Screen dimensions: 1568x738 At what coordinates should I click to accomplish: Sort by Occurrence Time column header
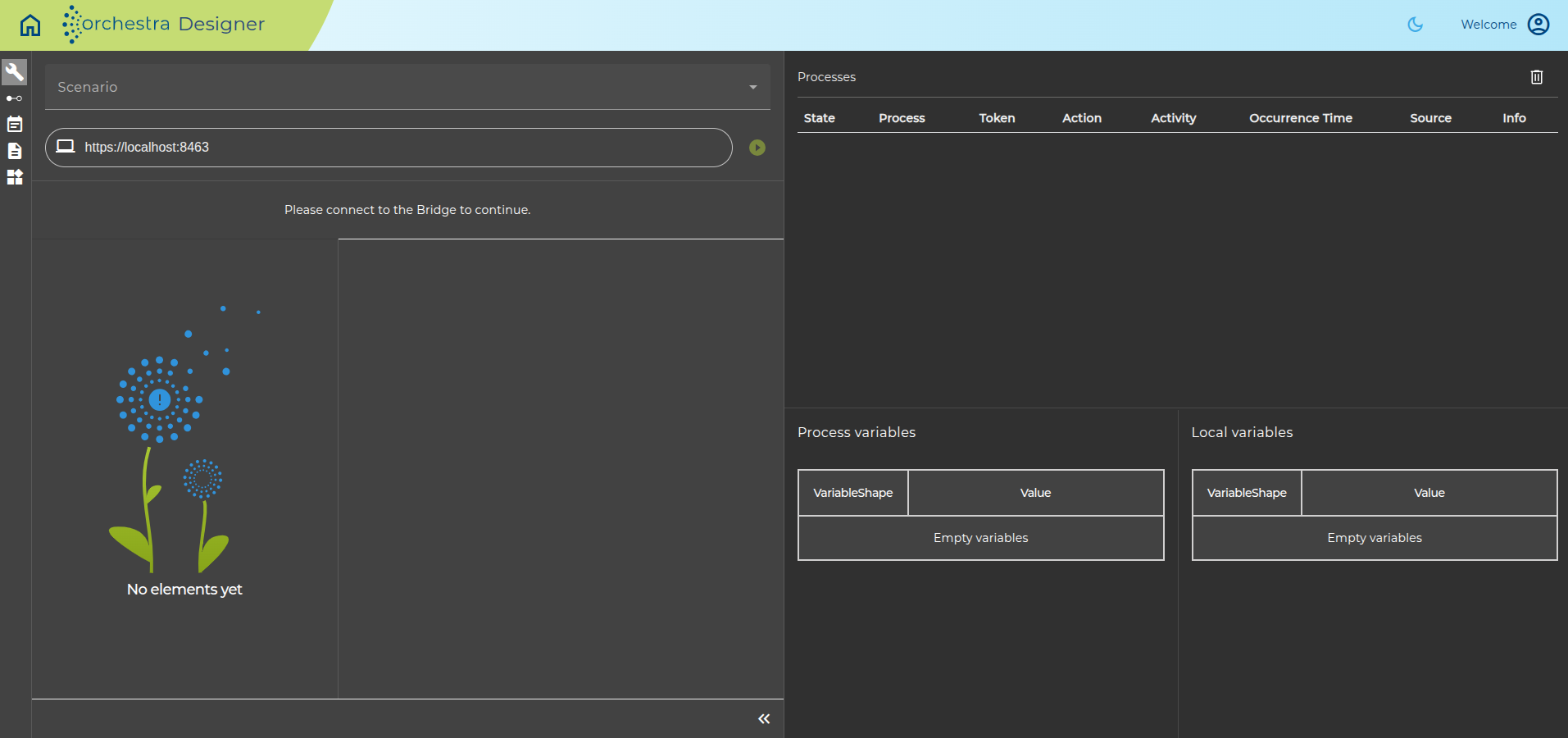click(x=1301, y=118)
